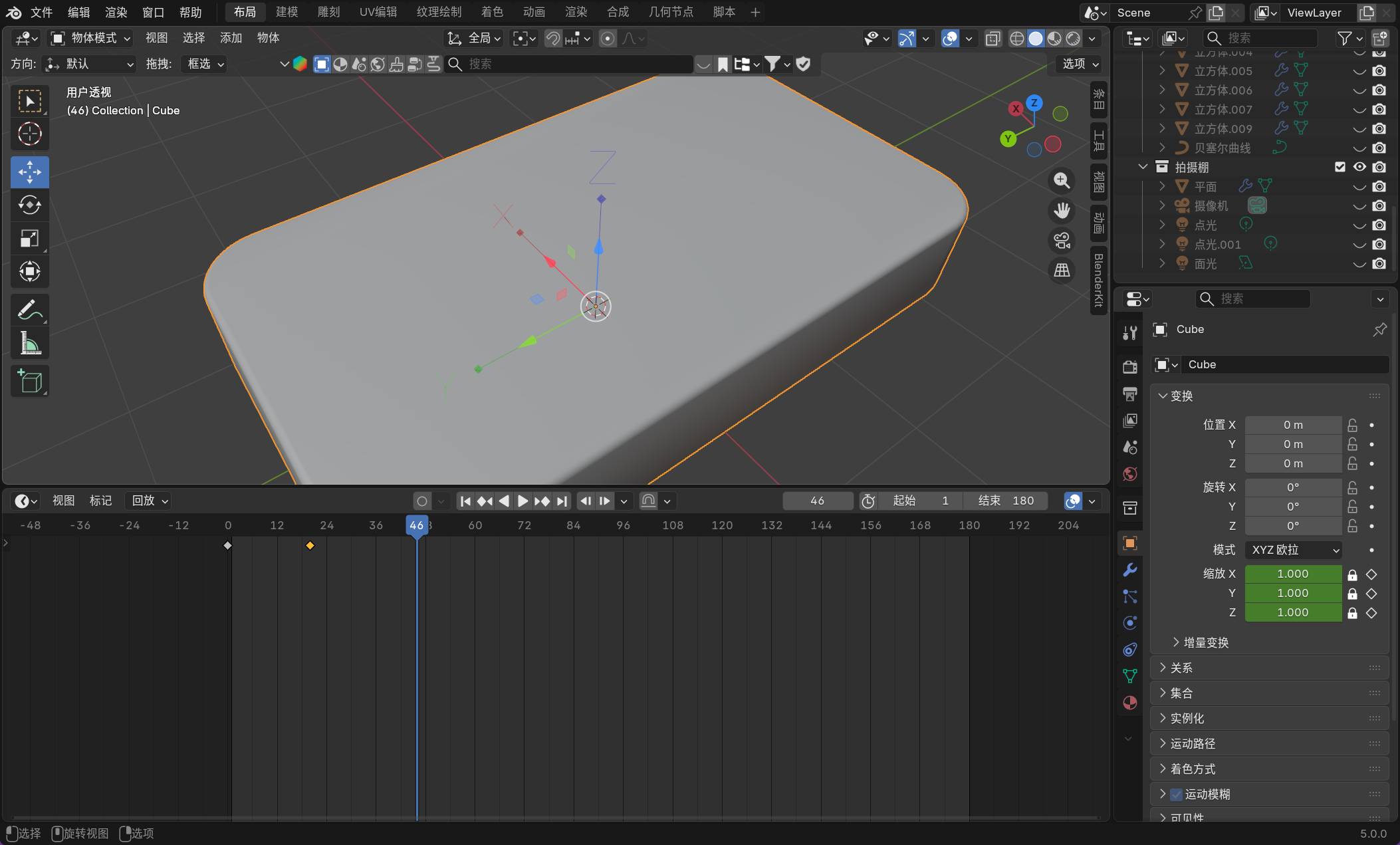Hide the 拍摄棚 collection with eye icon
This screenshot has height=845, width=1400.
pyautogui.click(x=1359, y=167)
